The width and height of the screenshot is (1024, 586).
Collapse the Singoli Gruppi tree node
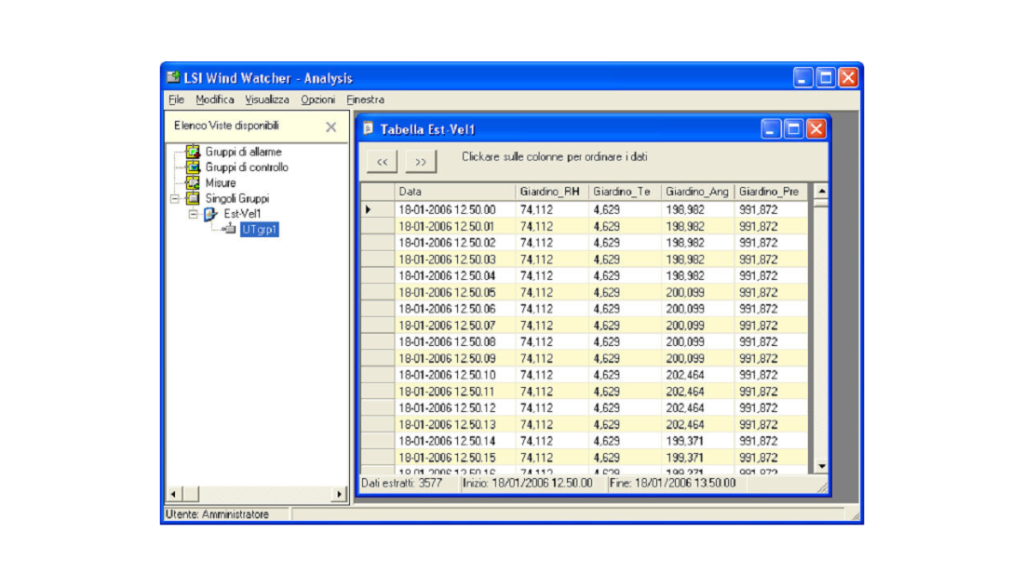pos(175,199)
